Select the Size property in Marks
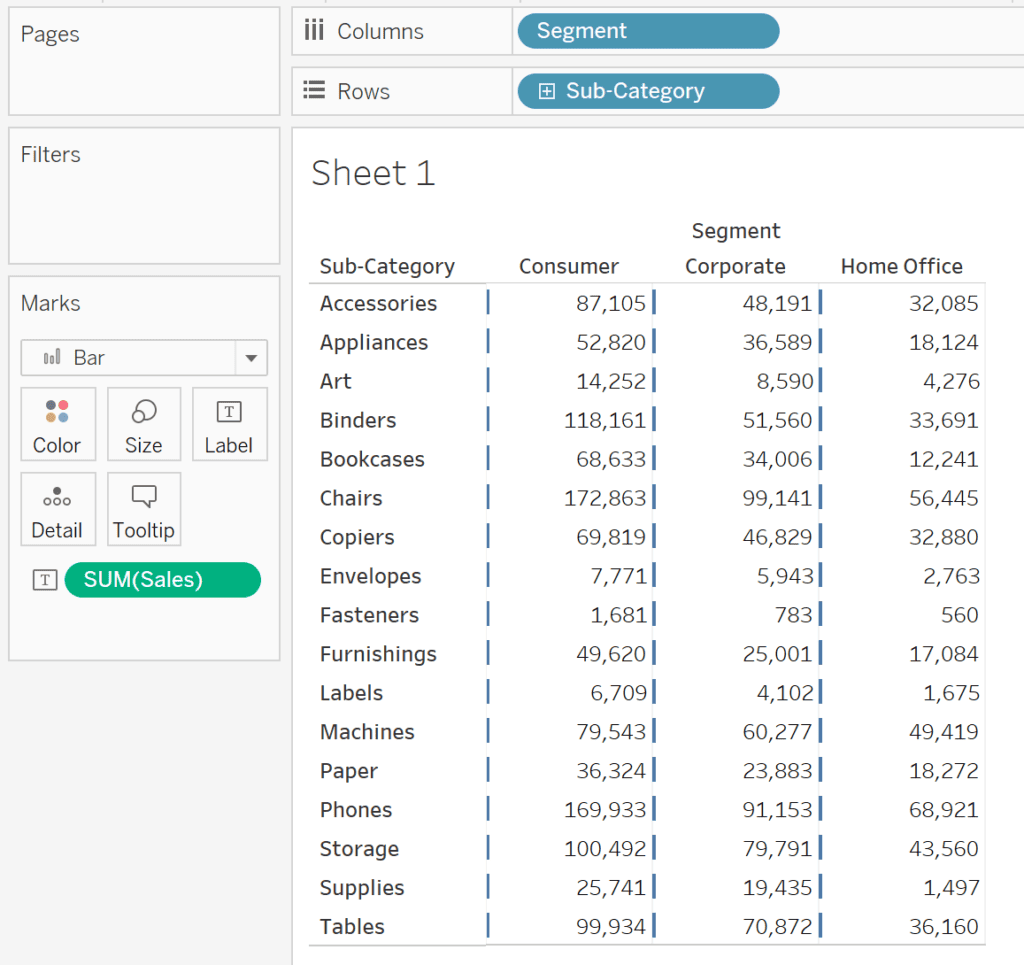The width and height of the screenshot is (1024, 965). click(x=143, y=424)
